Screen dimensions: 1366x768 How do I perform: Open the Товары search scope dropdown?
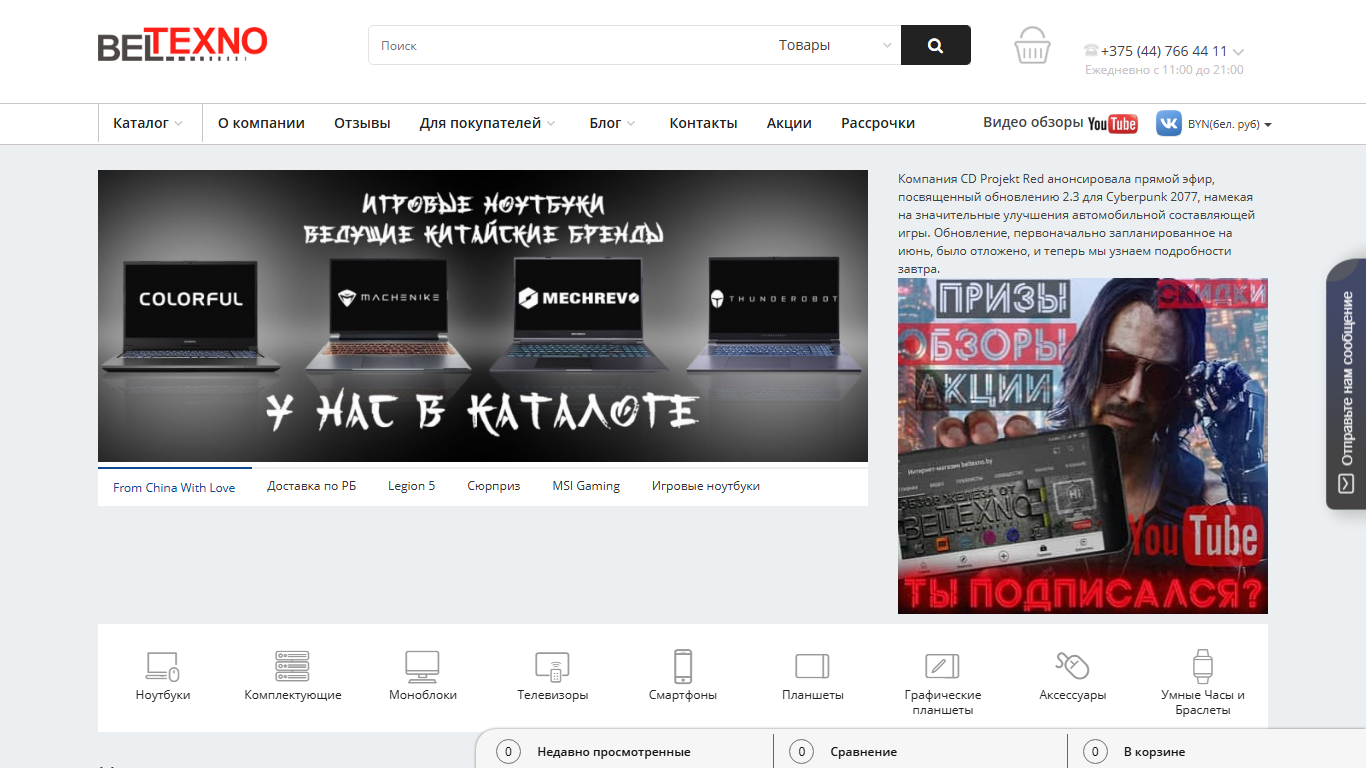tap(834, 45)
